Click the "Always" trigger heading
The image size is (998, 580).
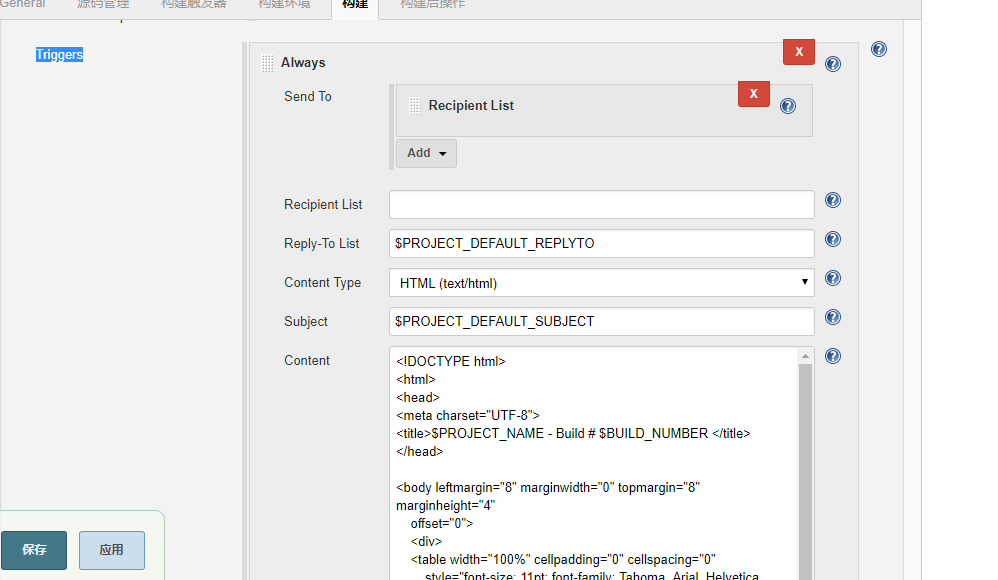point(303,62)
